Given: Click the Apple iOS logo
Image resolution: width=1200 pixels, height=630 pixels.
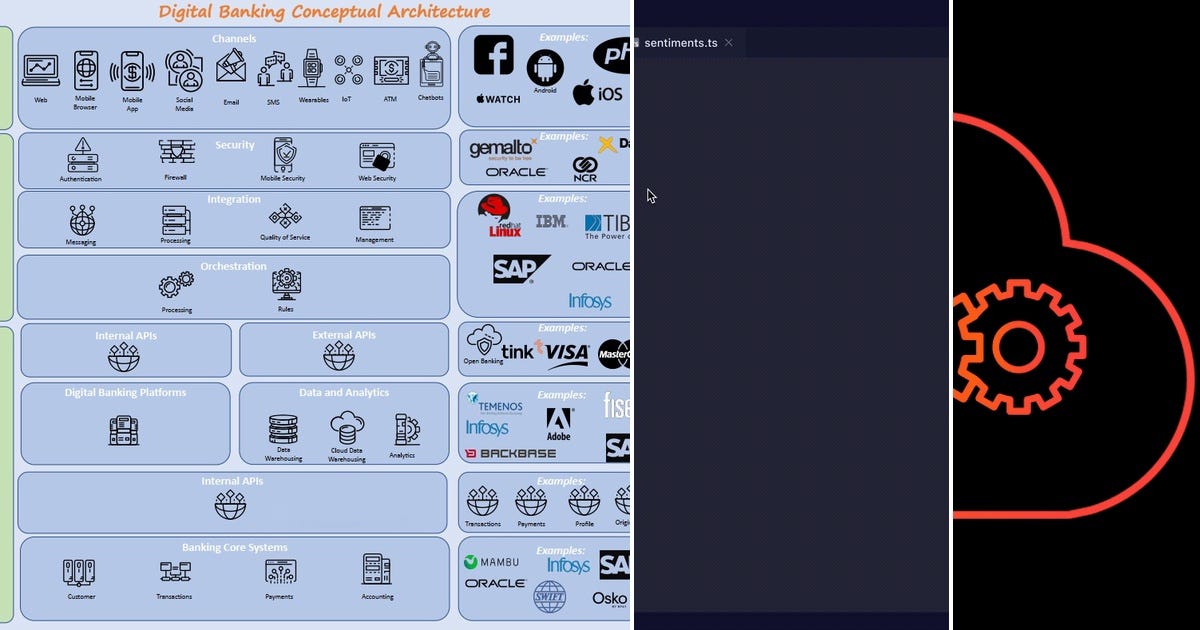Looking at the screenshot, I should point(592,92).
